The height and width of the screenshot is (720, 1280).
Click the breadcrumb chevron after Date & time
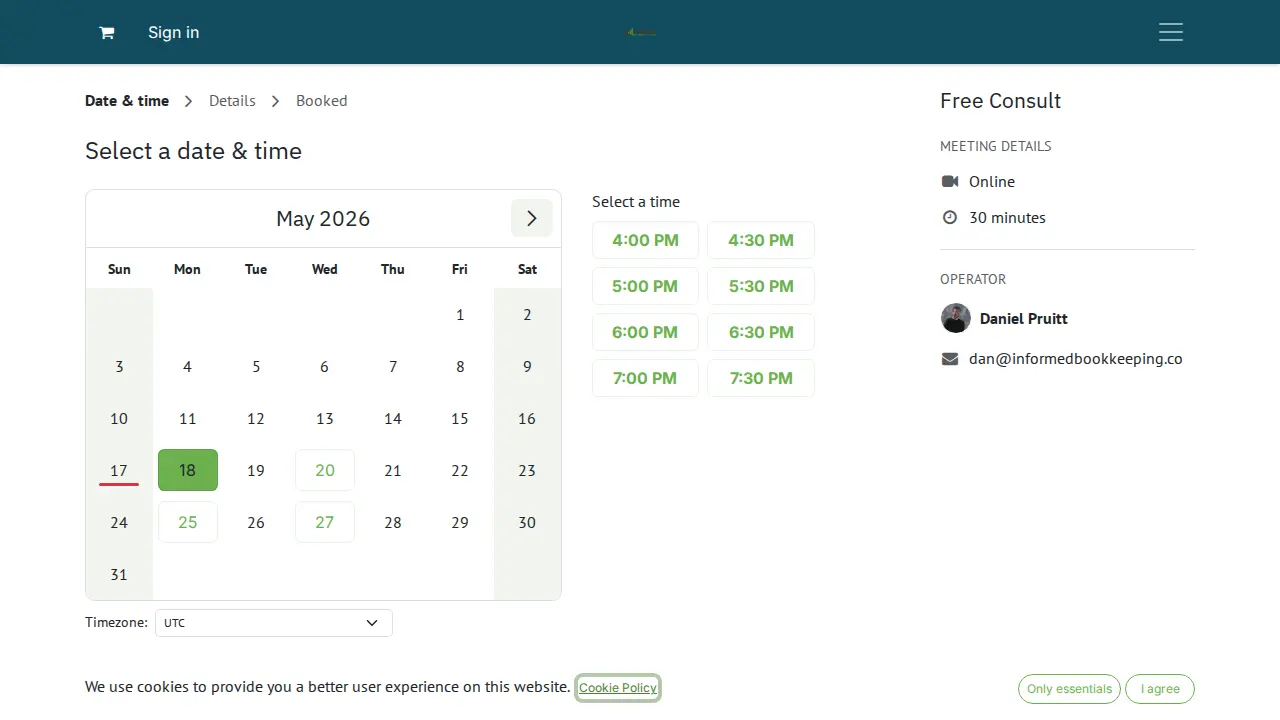point(188,101)
